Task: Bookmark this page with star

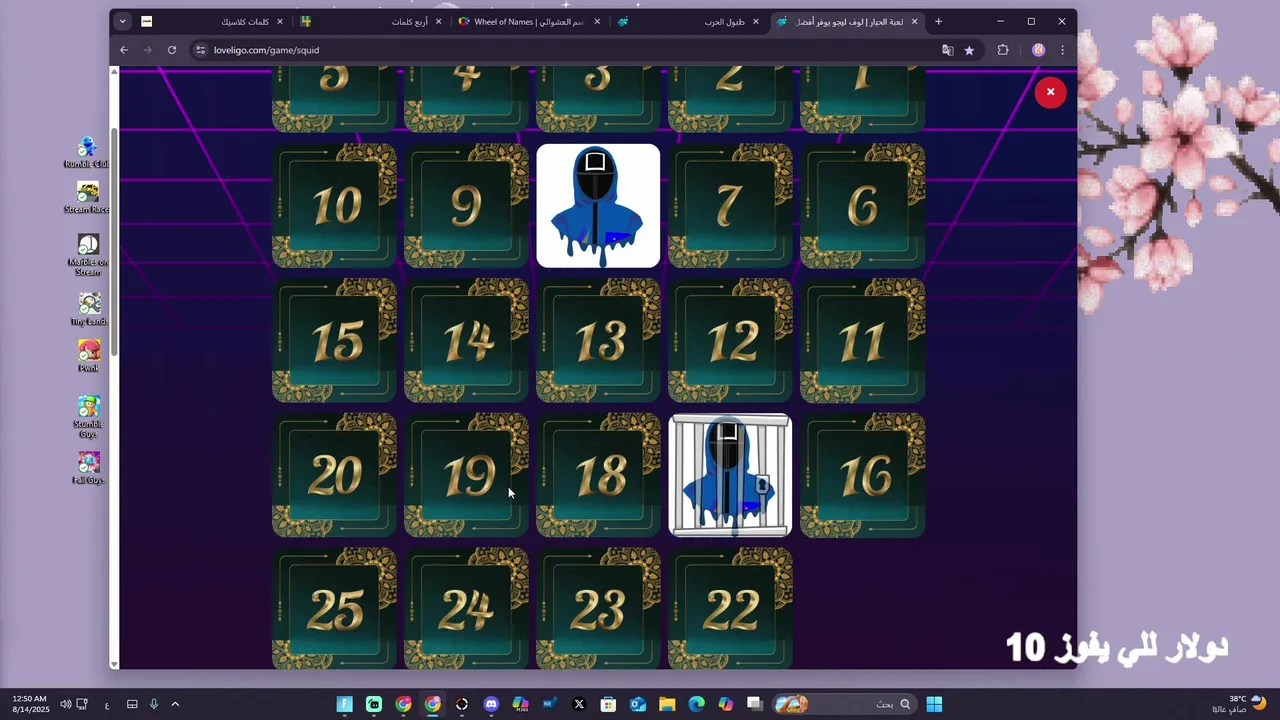Action: click(969, 50)
